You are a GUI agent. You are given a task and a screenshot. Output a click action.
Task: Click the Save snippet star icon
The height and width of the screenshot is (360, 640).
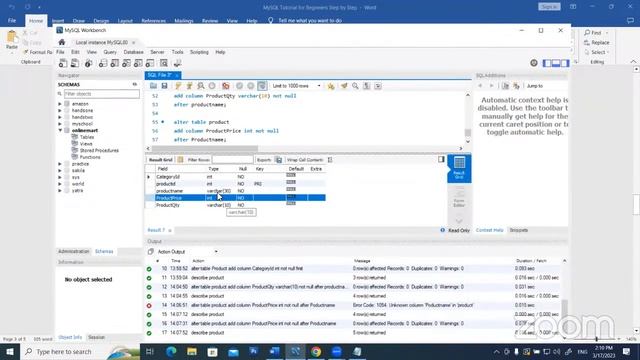point(331,86)
